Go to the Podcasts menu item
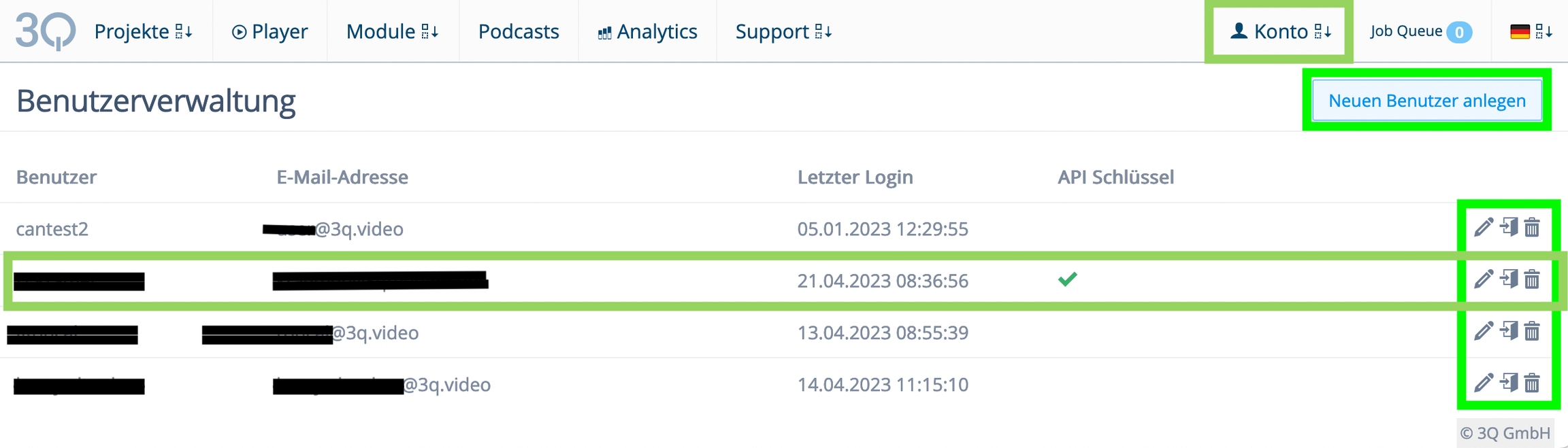The image size is (1568, 448). (519, 31)
